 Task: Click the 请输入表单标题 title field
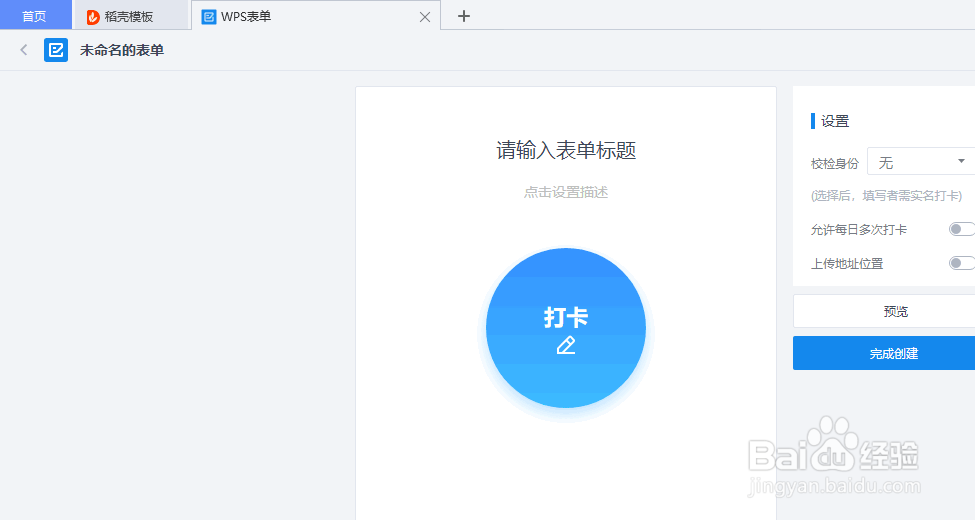coord(566,150)
